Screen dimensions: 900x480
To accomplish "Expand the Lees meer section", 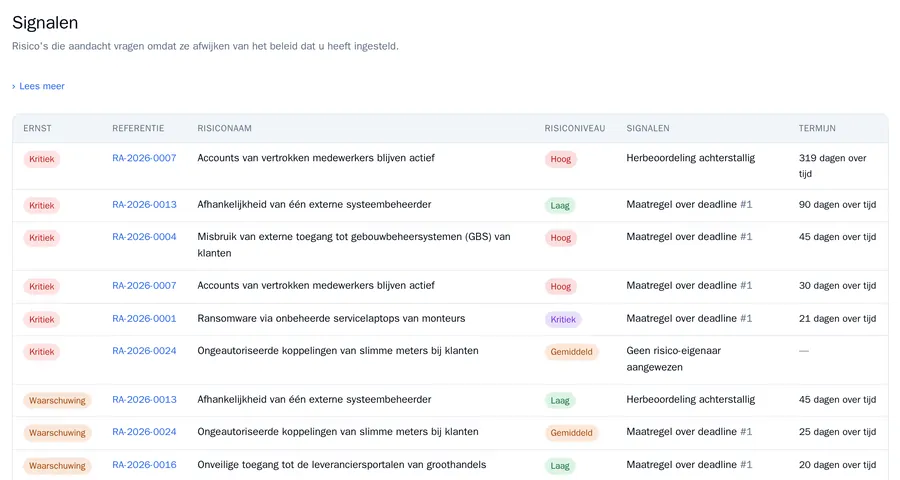I will (38, 86).
